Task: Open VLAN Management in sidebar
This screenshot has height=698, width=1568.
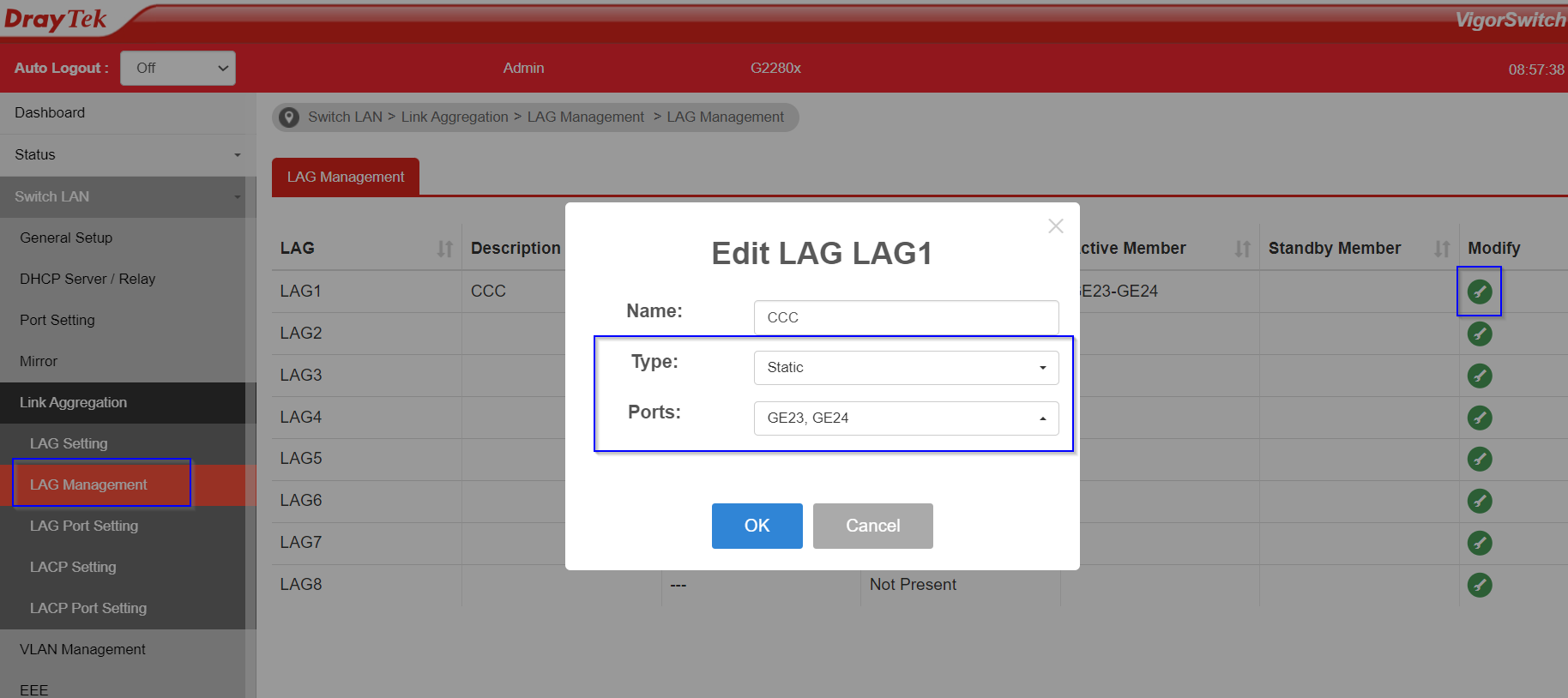Action: [82, 649]
